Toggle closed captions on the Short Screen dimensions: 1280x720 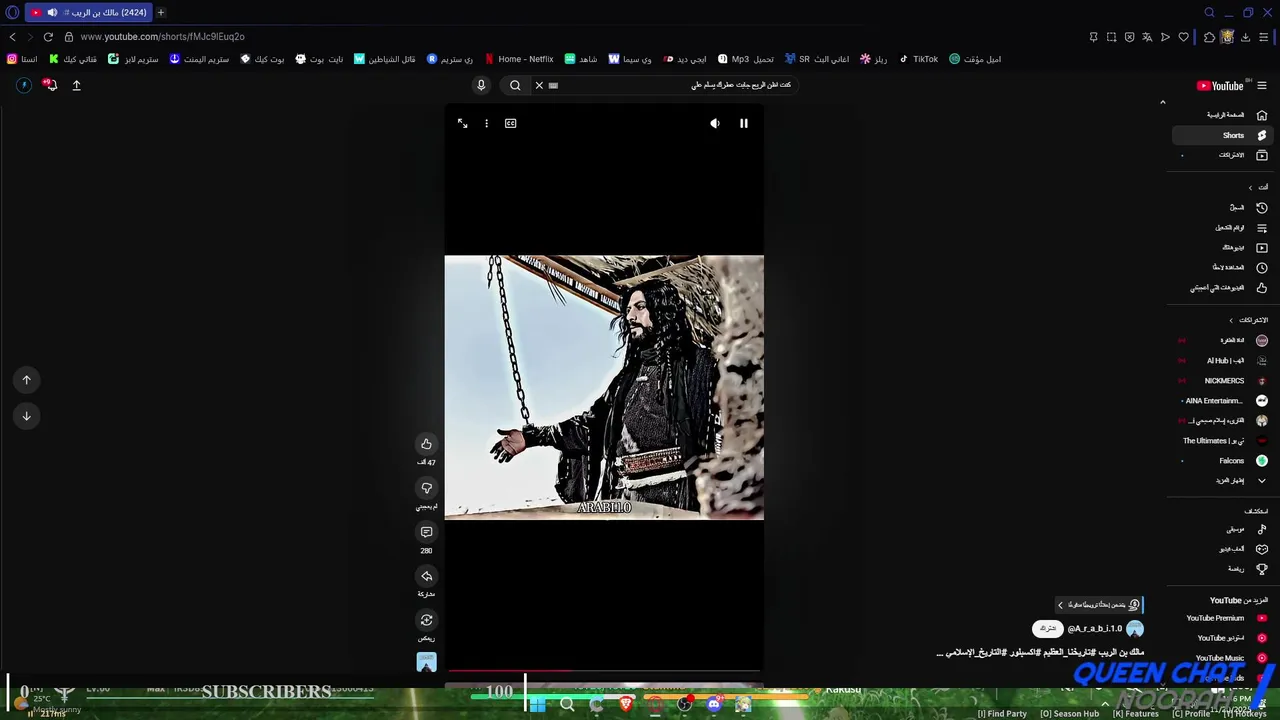tap(510, 123)
